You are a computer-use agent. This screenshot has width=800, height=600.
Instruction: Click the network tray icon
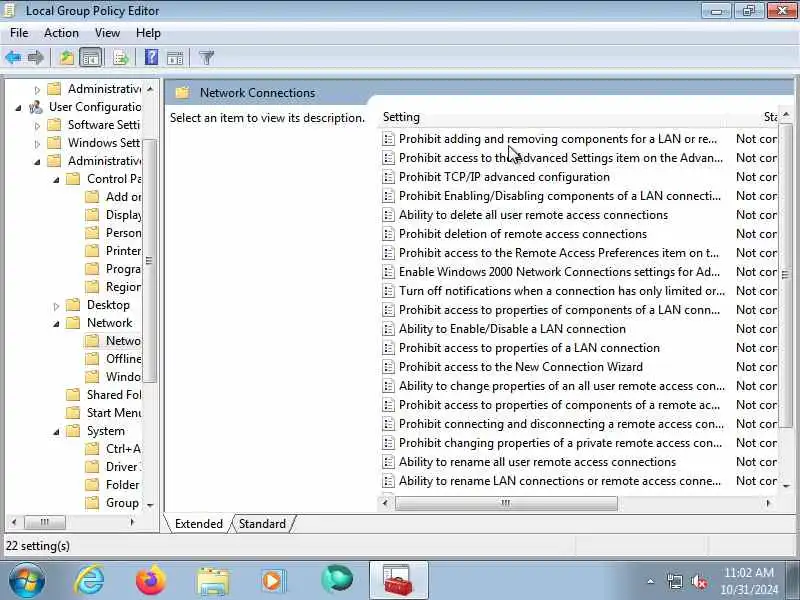[674, 581]
